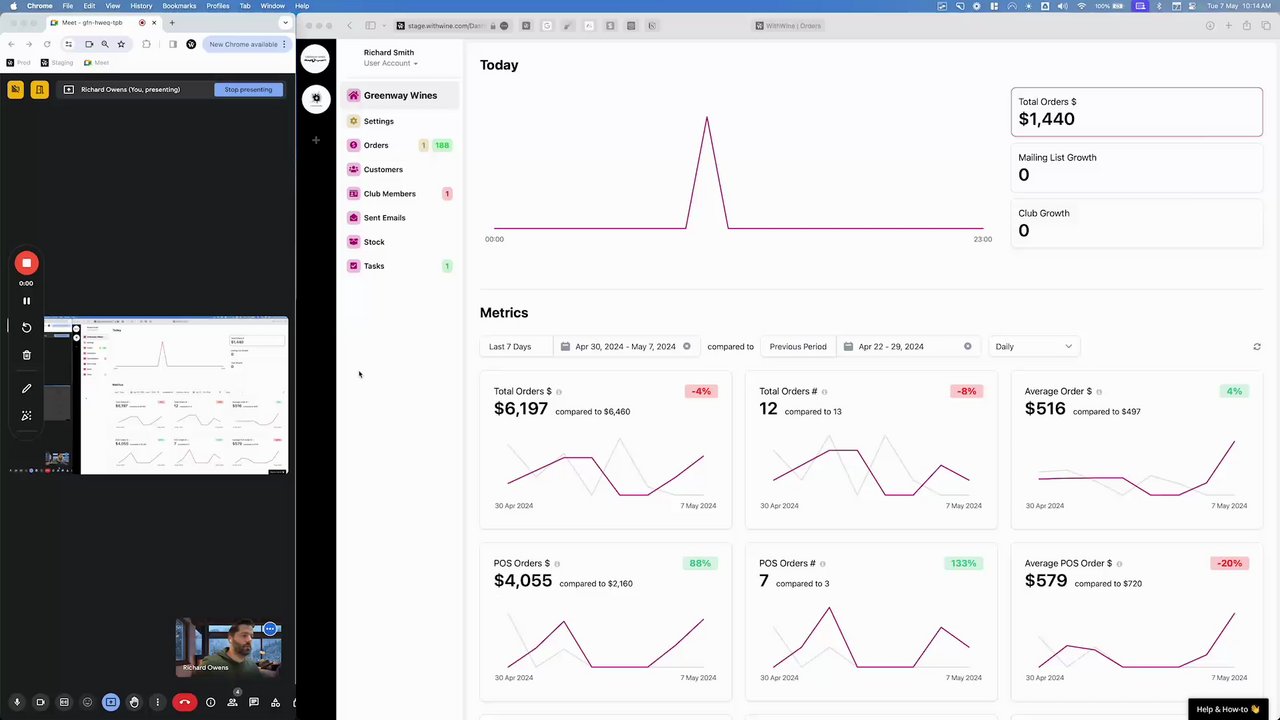Clear the Apr 30 - May 7 date range

click(x=687, y=346)
